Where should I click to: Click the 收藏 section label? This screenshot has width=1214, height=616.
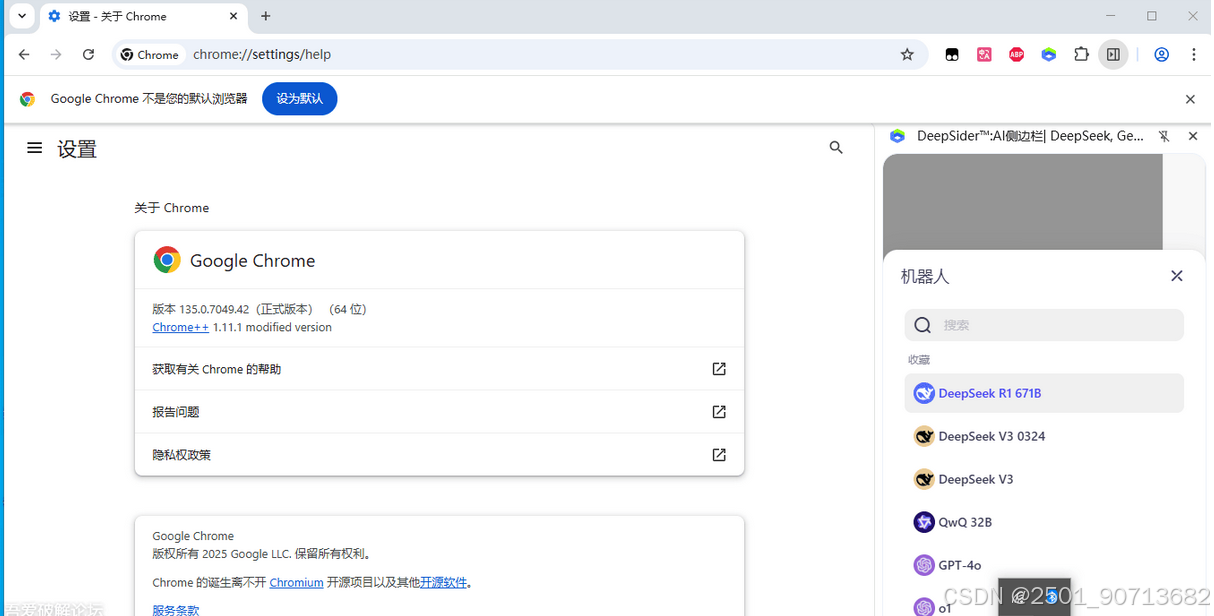(919, 360)
